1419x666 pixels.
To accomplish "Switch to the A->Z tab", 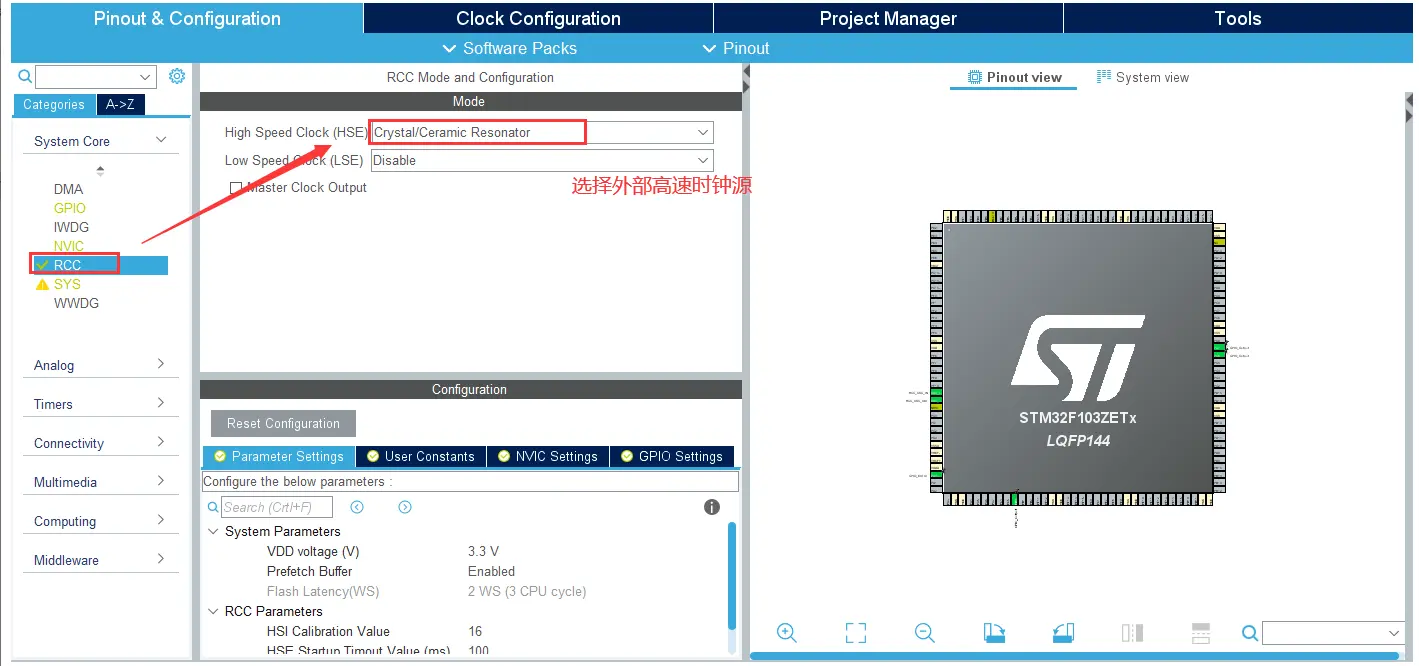I will tap(120, 104).
